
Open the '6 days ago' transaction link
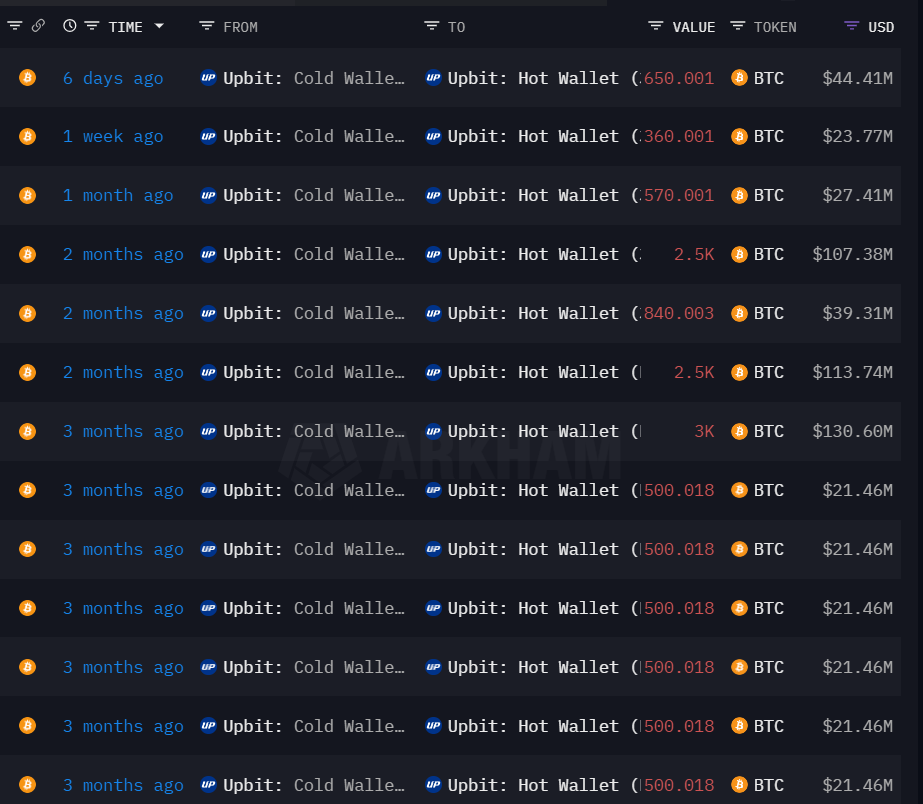click(x=113, y=78)
